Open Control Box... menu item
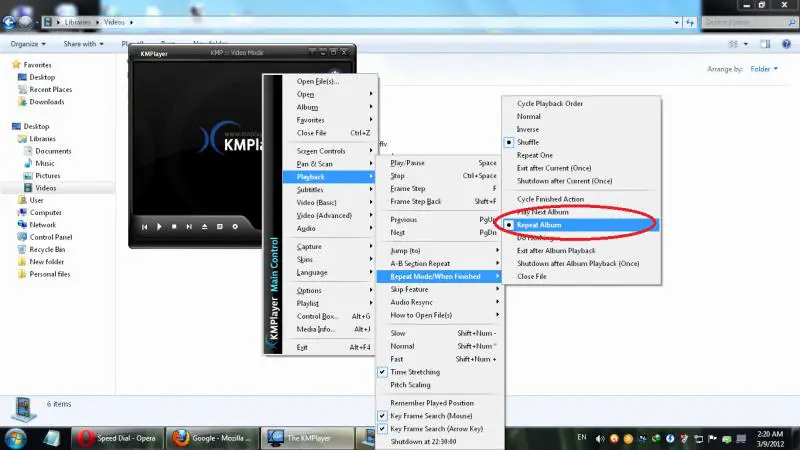Screen dimensions: 800x450 click(x=330, y=316)
